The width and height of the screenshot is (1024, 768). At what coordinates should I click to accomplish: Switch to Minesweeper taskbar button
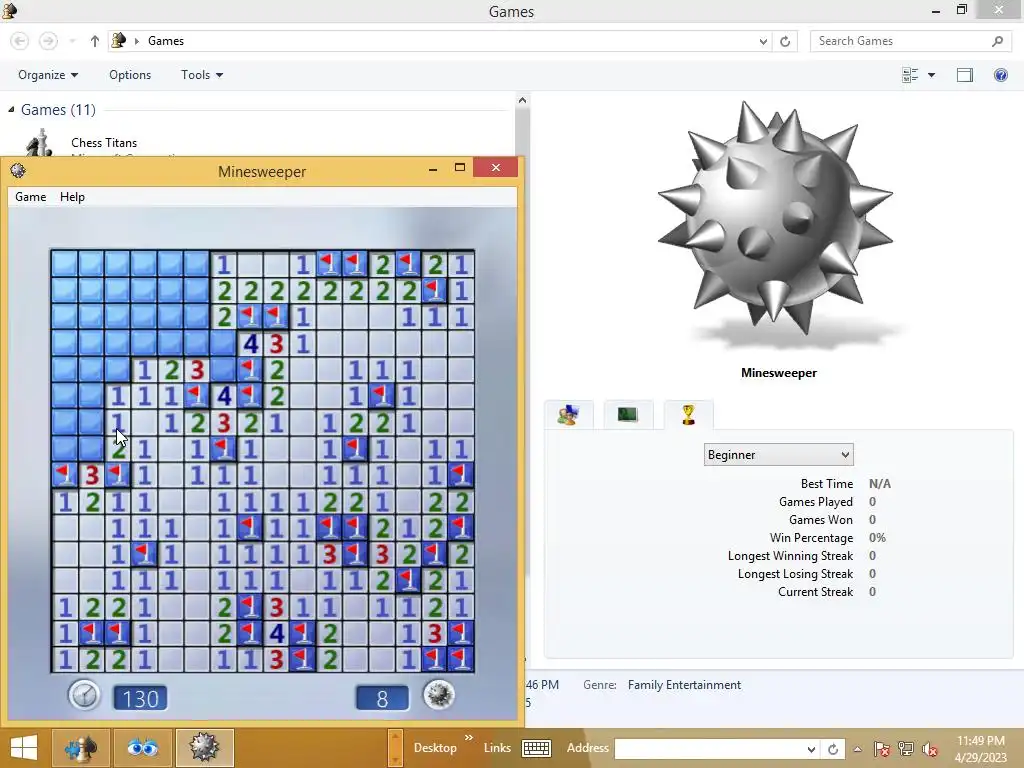204,748
